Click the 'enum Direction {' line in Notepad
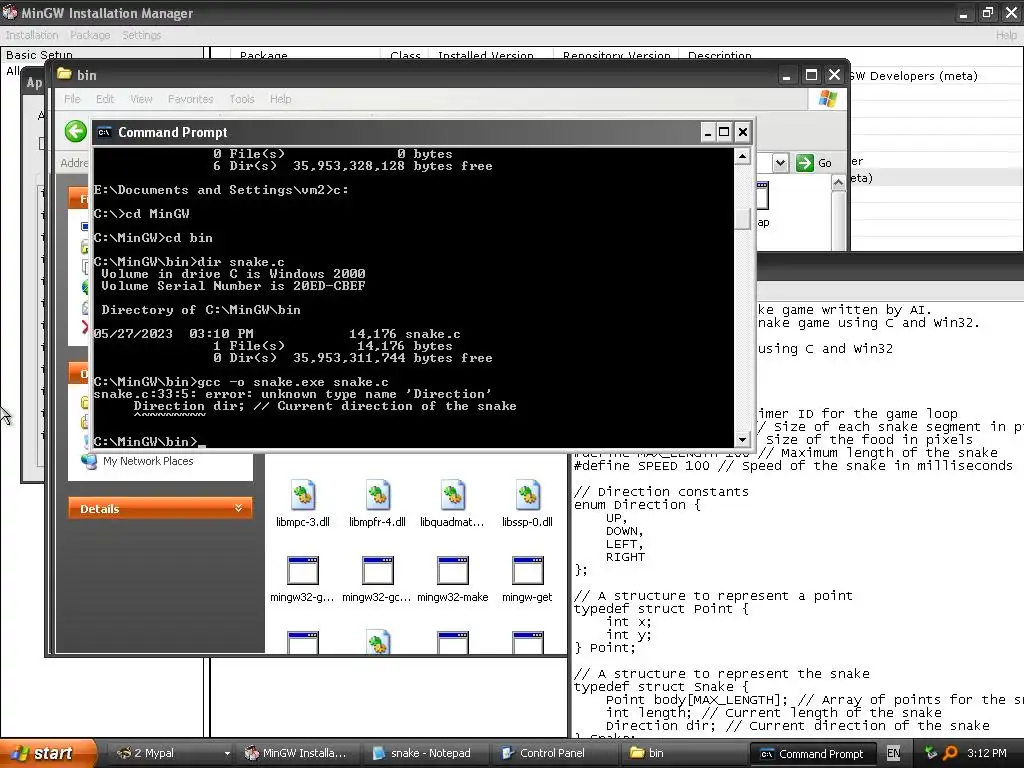1024x768 pixels. [x=637, y=505]
